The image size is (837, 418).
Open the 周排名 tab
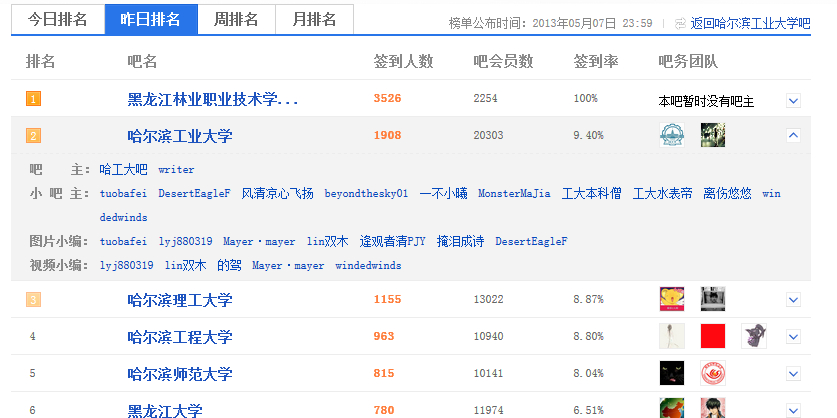point(236,20)
